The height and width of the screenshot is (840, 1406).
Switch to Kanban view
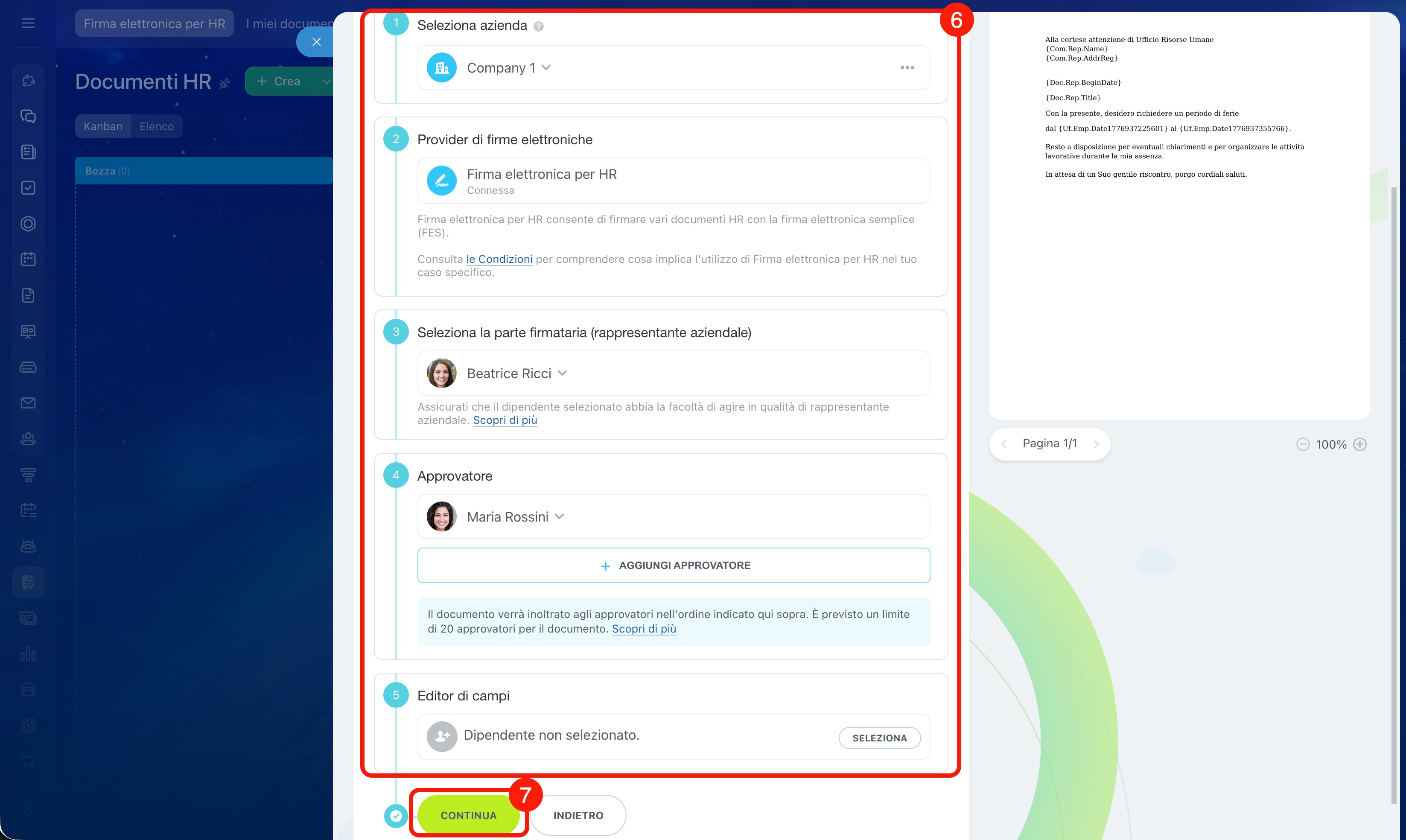[x=103, y=126]
